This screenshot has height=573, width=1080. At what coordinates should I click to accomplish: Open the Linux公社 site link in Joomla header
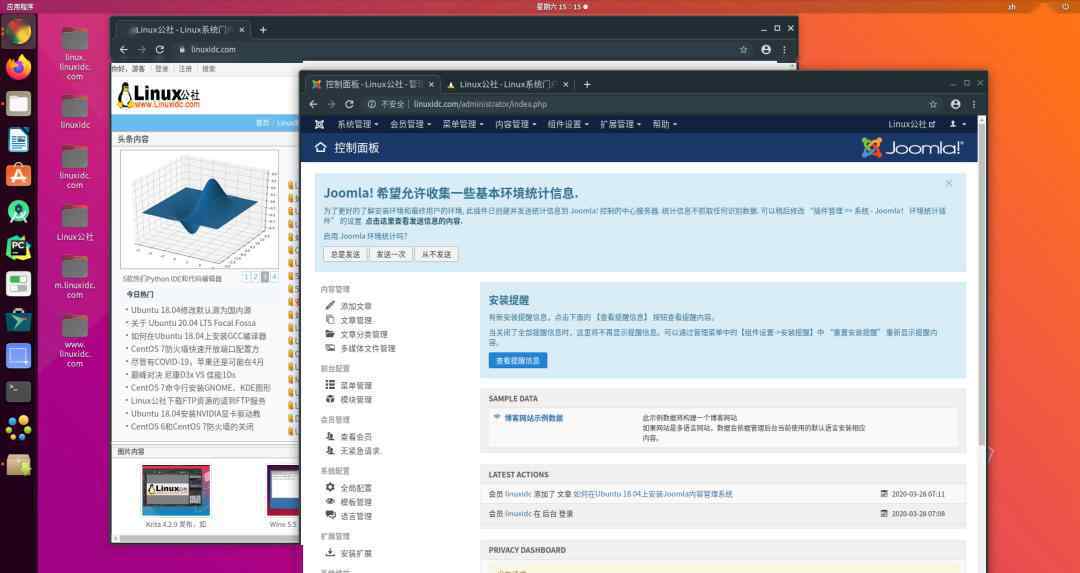click(911, 124)
